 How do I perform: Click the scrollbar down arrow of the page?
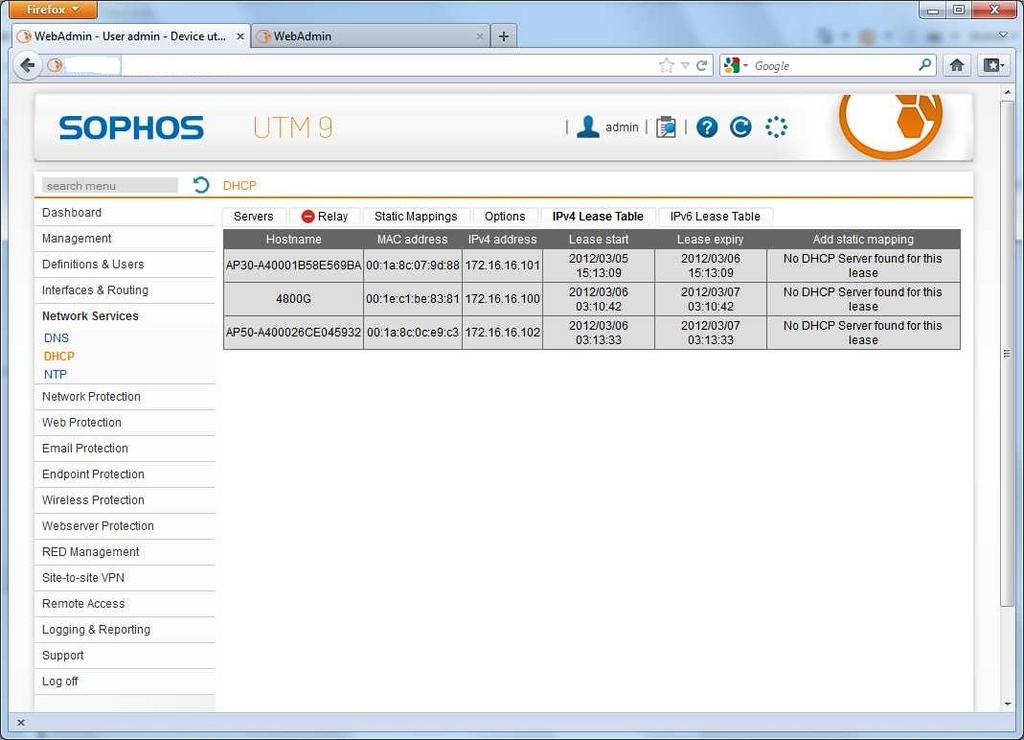point(1007,704)
